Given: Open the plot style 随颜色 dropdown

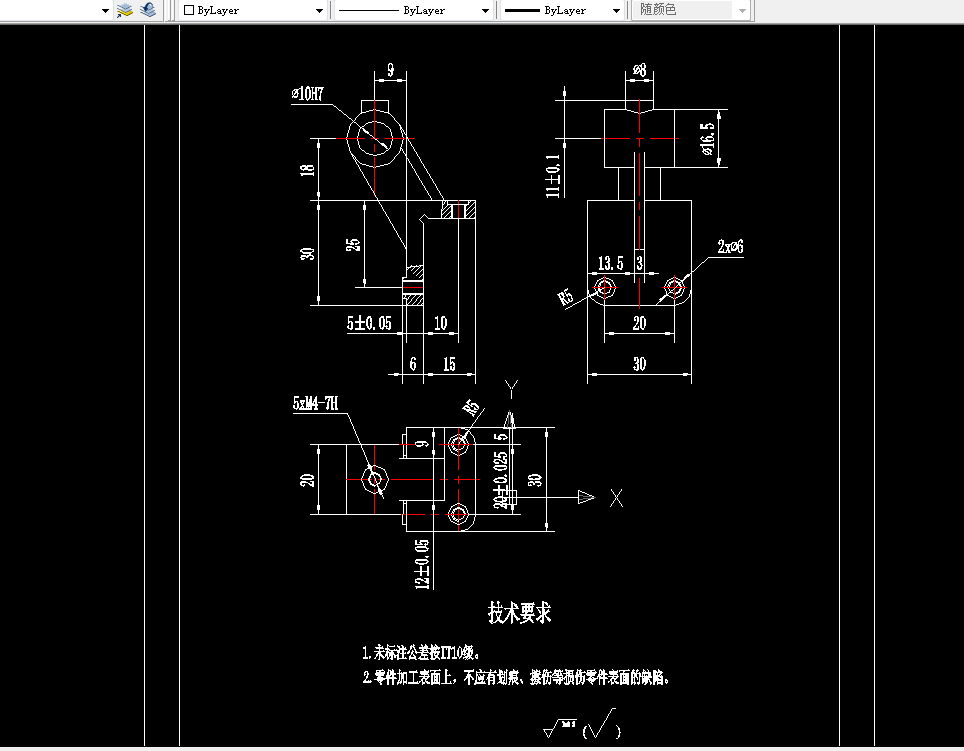Looking at the screenshot, I should pyautogui.click(x=742, y=10).
